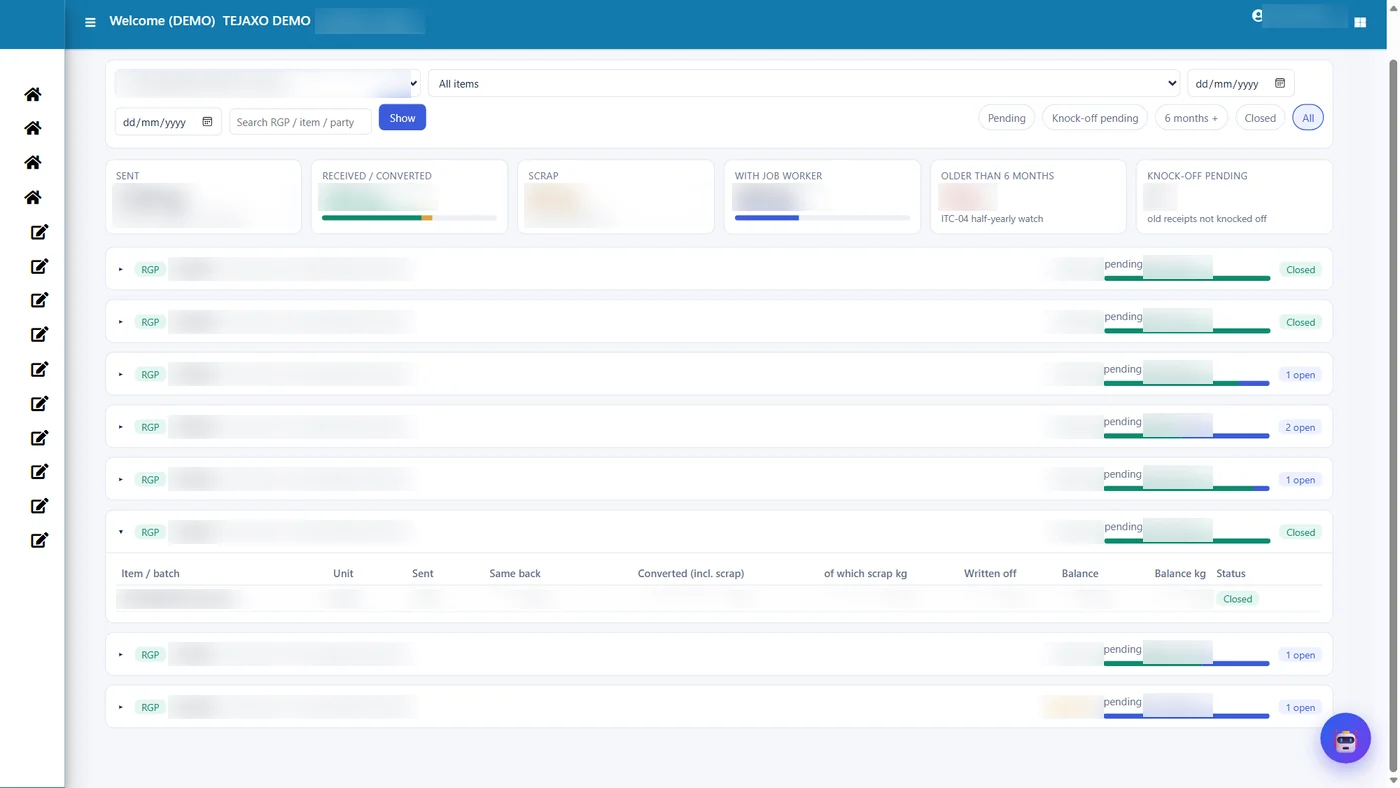Select the Knock-off pending filter pill

tap(1095, 118)
